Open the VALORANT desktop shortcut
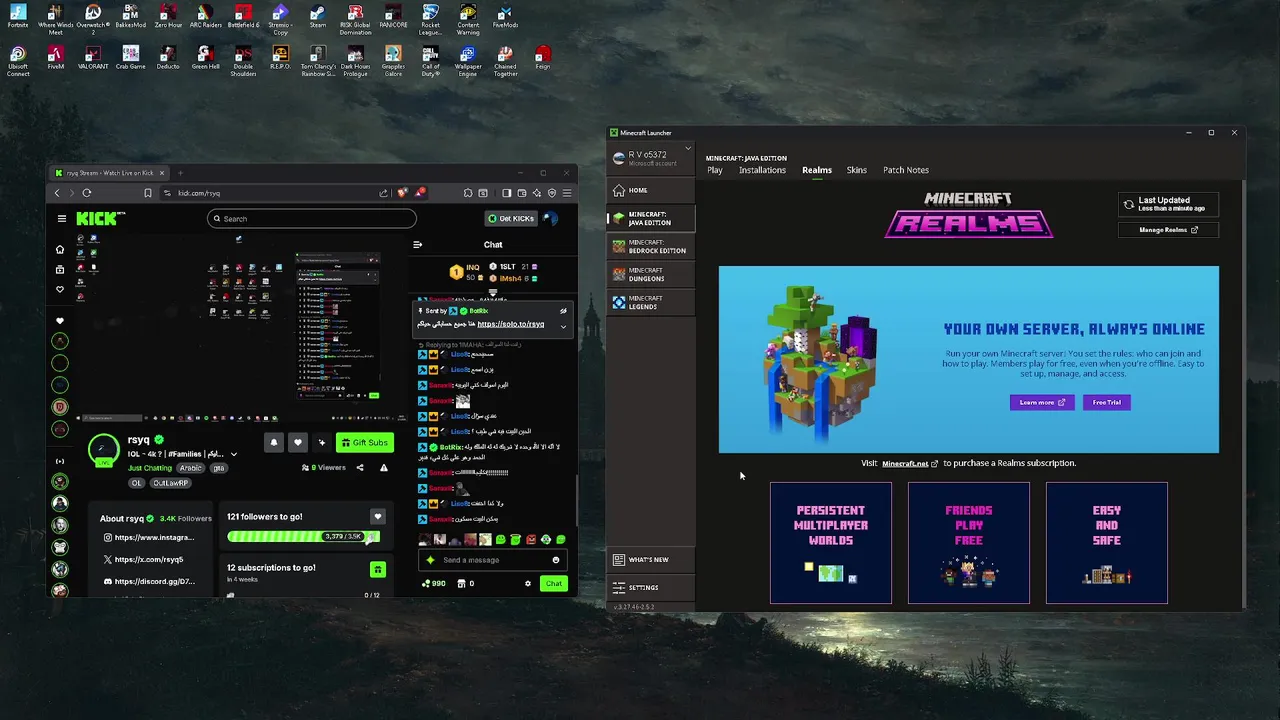This screenshot has width=1280, height=720. (93, 58)
